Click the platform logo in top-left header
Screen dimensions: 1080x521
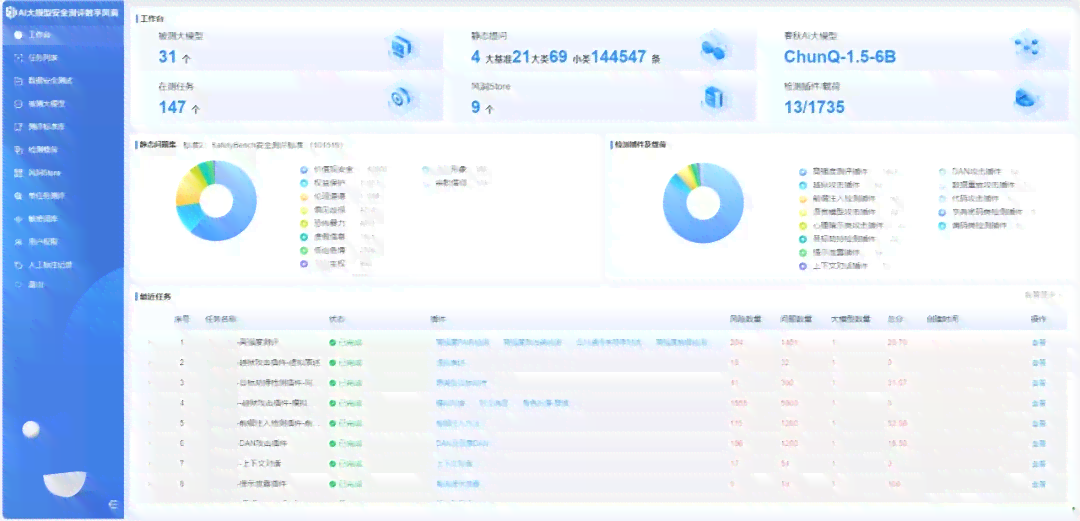(x=10, y=12)
